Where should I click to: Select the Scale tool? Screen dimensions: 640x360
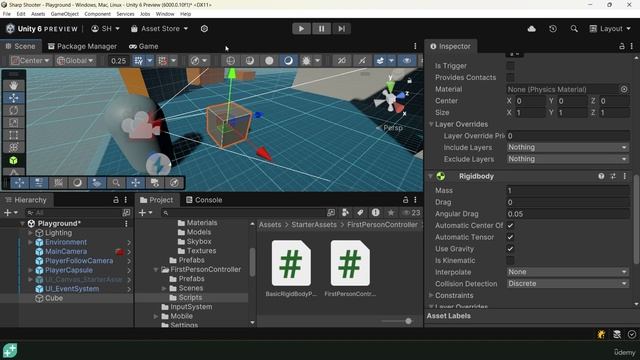click(x=13, y=122)
